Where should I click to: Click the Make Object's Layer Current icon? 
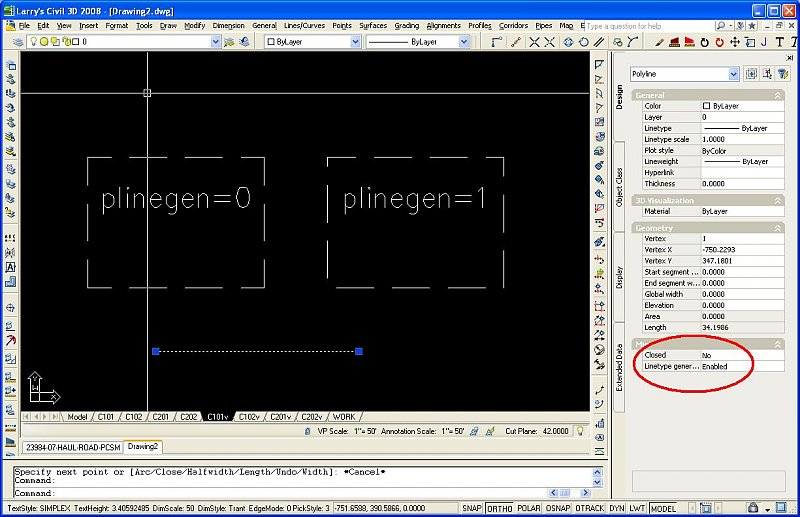[x=229, y=42]
